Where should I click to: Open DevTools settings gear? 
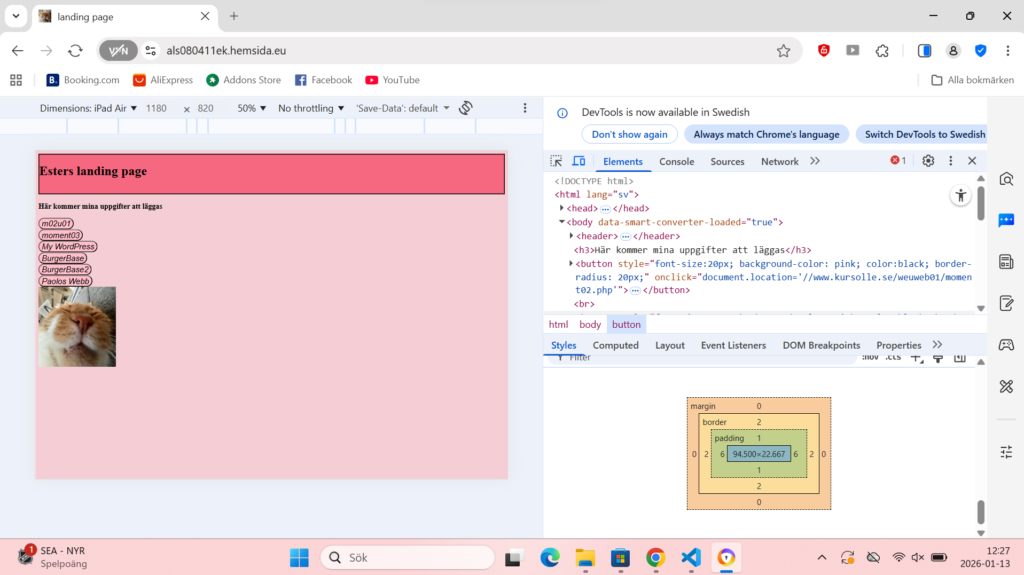click(928, 161)
